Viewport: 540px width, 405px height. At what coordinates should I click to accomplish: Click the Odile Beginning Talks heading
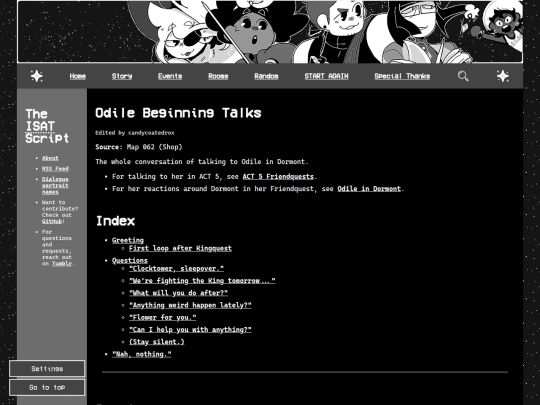pos(178,113)
